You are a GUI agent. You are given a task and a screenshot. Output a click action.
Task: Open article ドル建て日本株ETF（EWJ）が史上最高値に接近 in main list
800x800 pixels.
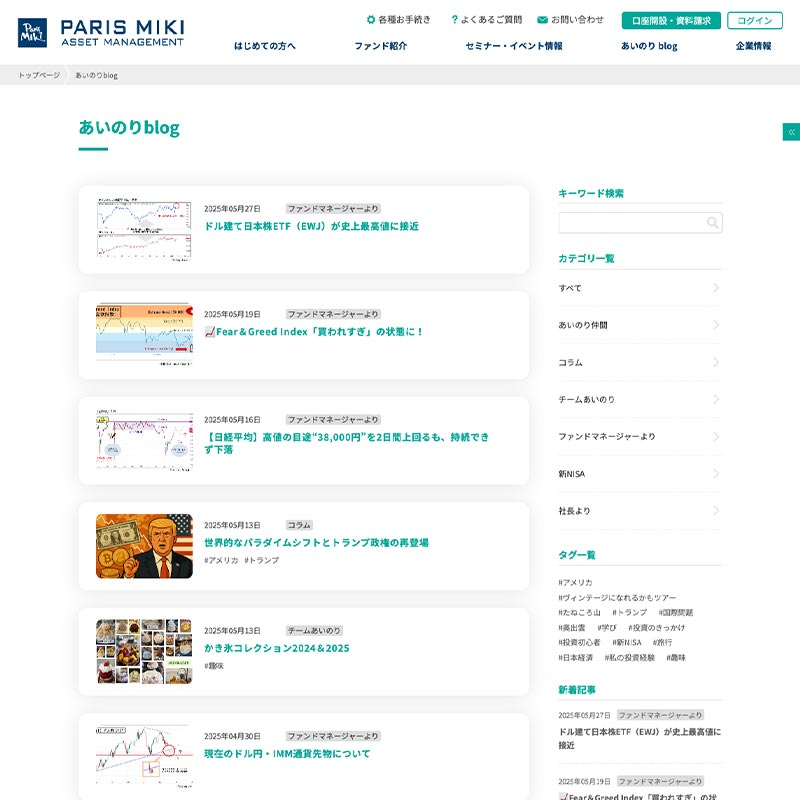pos(311,226)
